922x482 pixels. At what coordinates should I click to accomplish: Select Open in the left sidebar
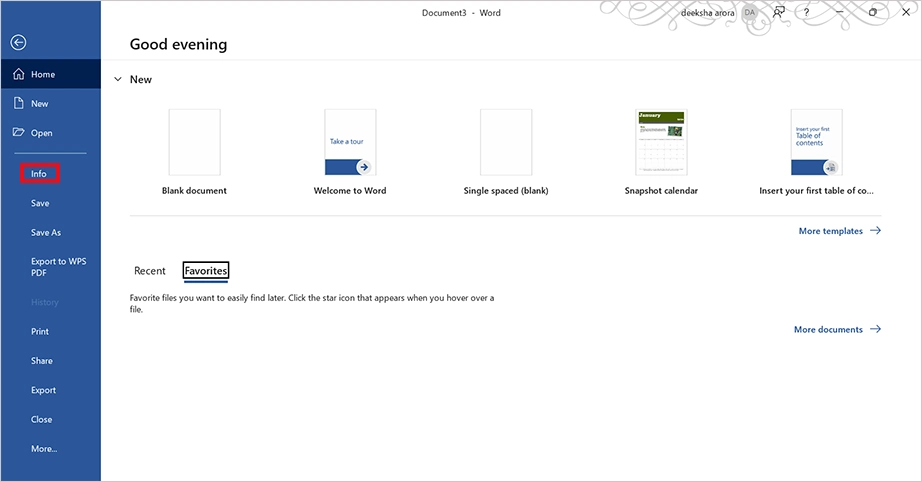tap(51, 133)
